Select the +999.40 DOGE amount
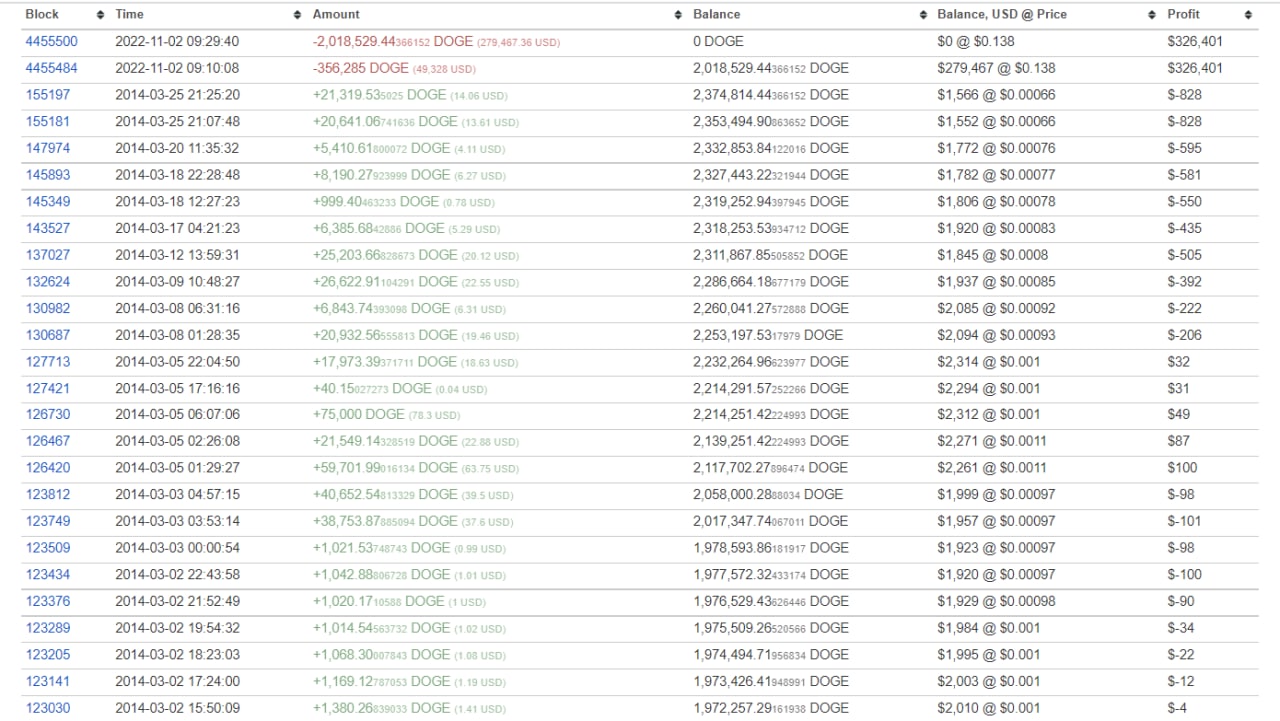 click(376, 202)
